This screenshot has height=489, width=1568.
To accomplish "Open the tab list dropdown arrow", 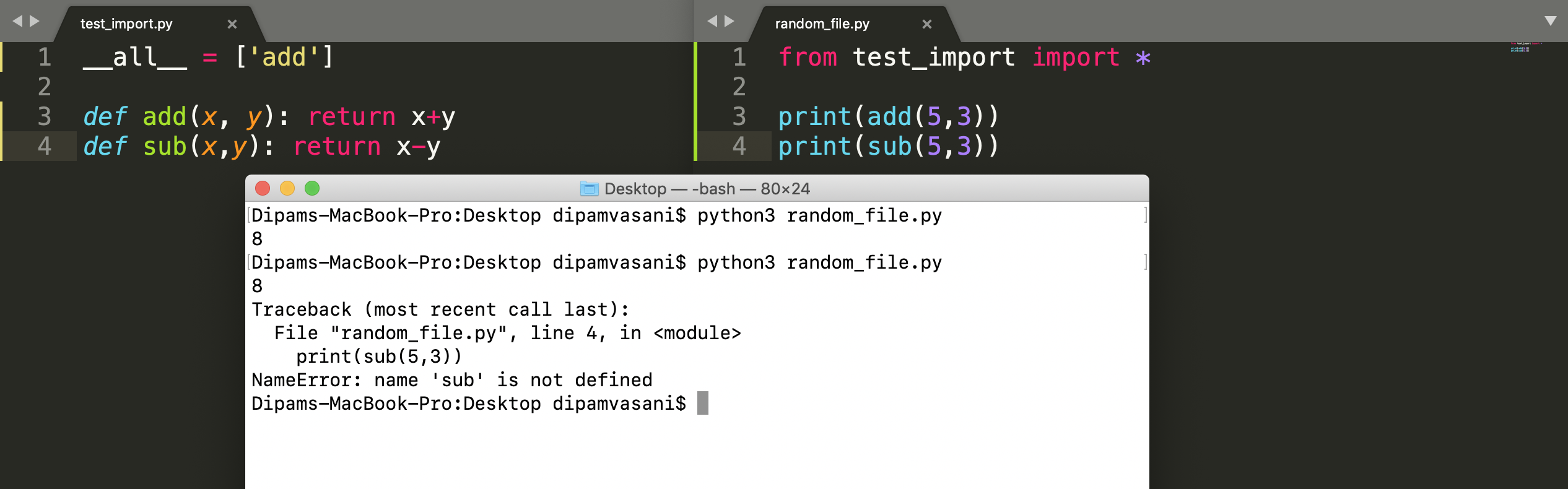I will tap(1551, 21).
